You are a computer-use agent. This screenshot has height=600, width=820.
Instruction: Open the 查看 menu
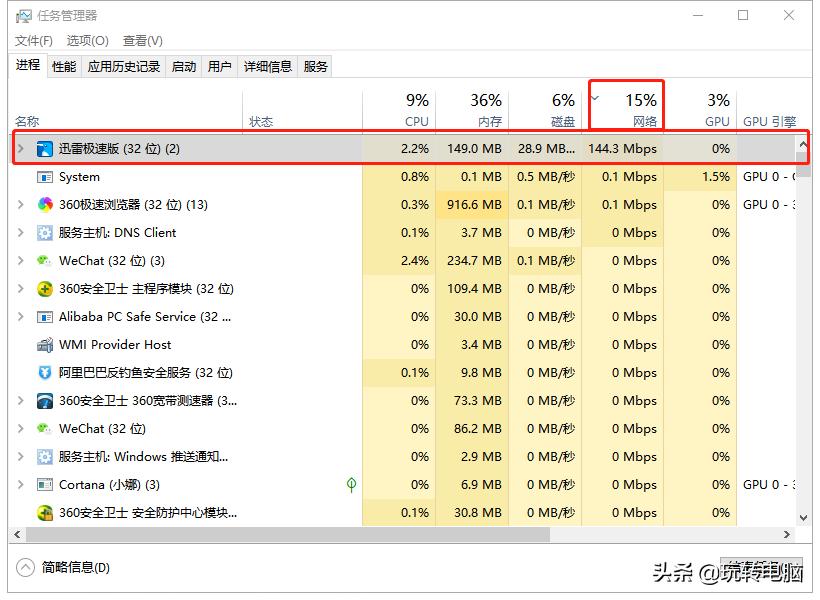click(x=142, y=41)
